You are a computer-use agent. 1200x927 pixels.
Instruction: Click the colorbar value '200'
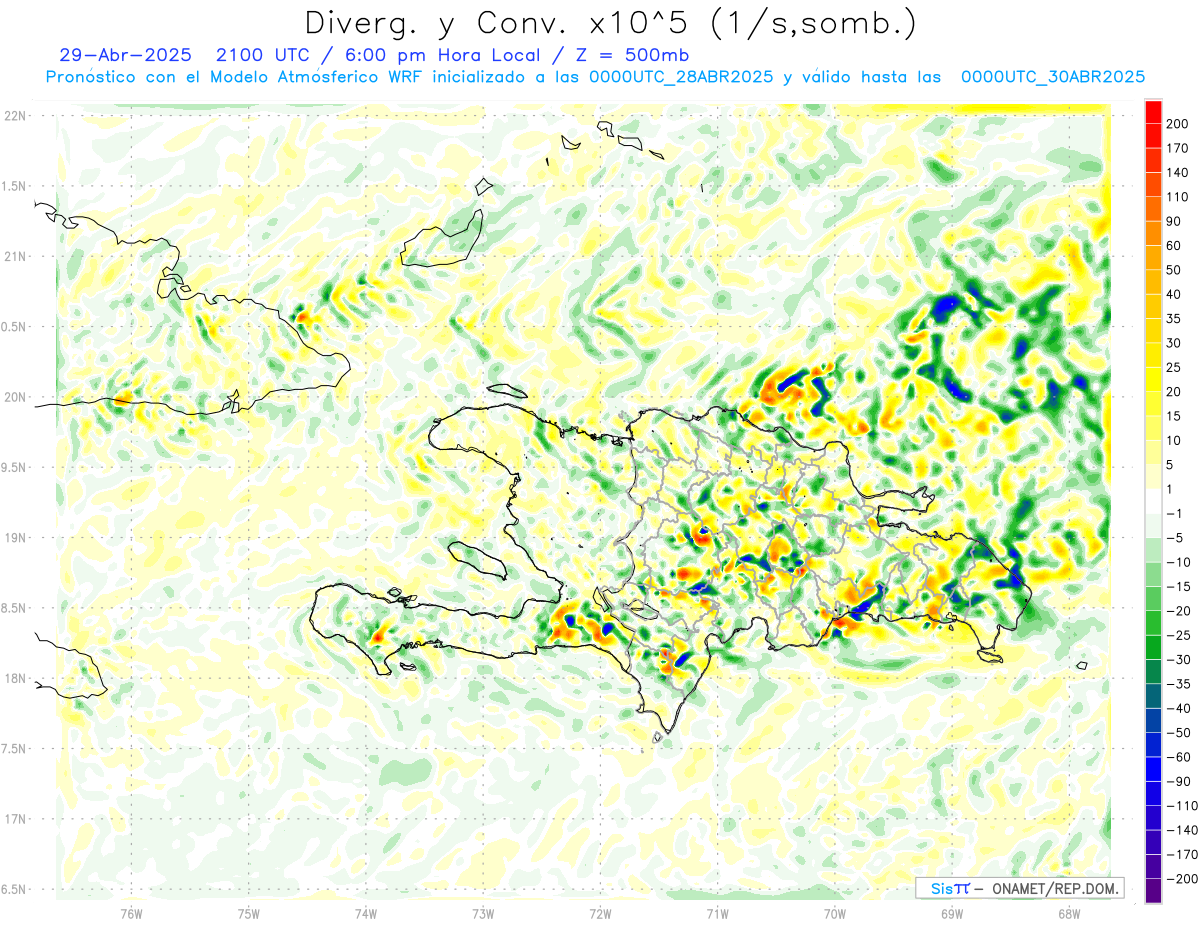(1178, 124)
